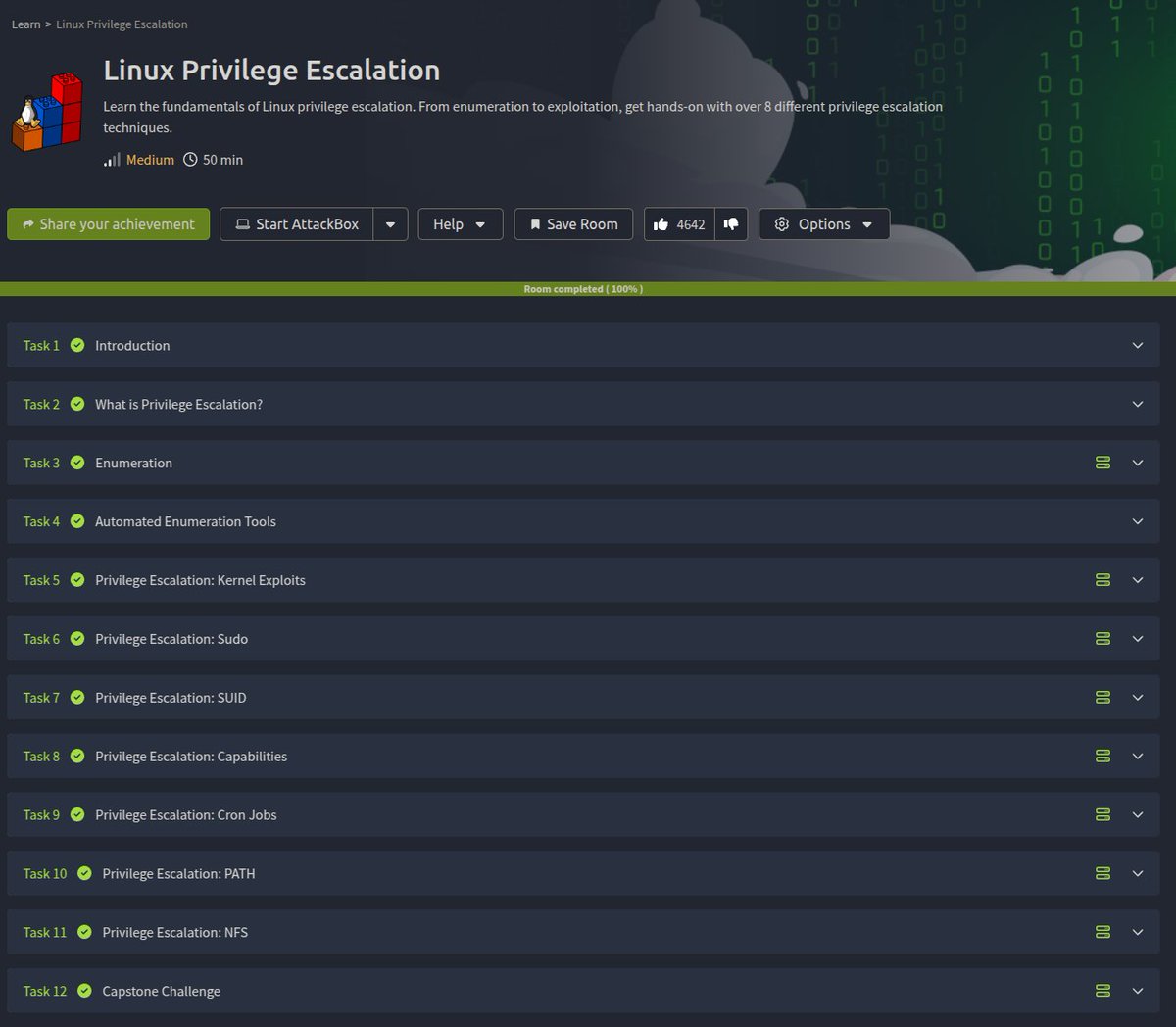Expand Task 1 Introduction chevron
Viewport: 1176px width, 1027px height.
pos(1138,345)
